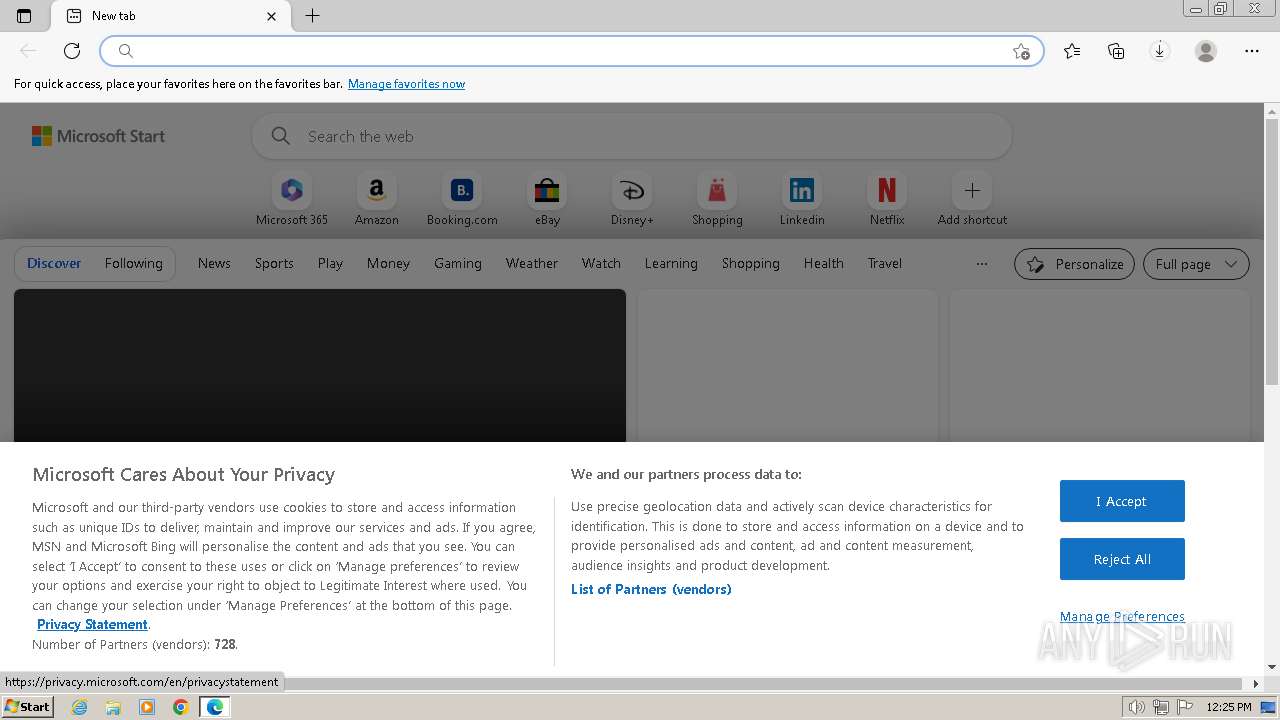The width and height of the screenshot is (1280, 720).
Task: Open the Microsoft 365 shortcut
Action: (292, 200)
